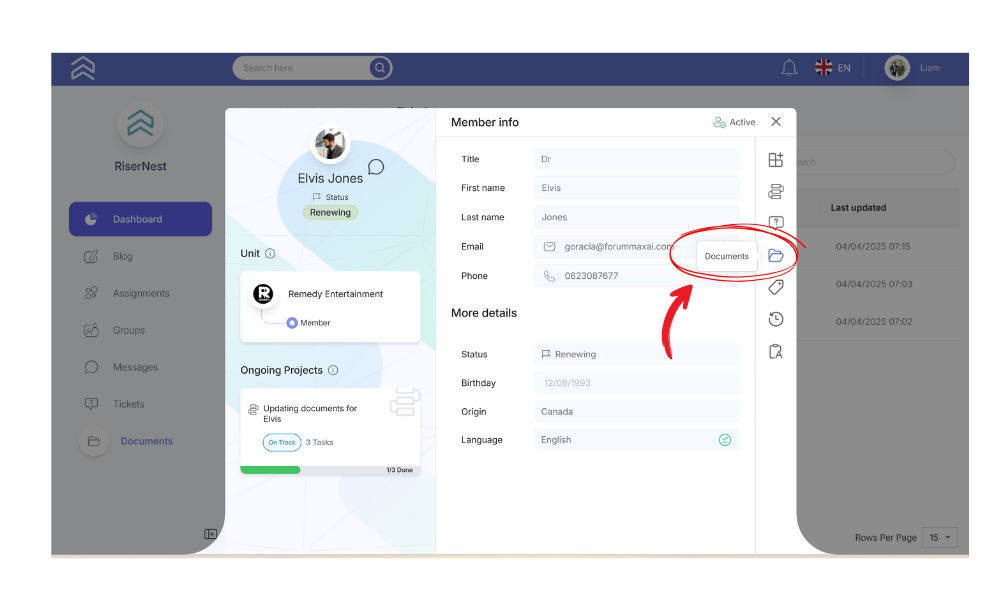1000x600 pixels.
Task: Click the First name field showing Elvis
Action: point(636,187)
